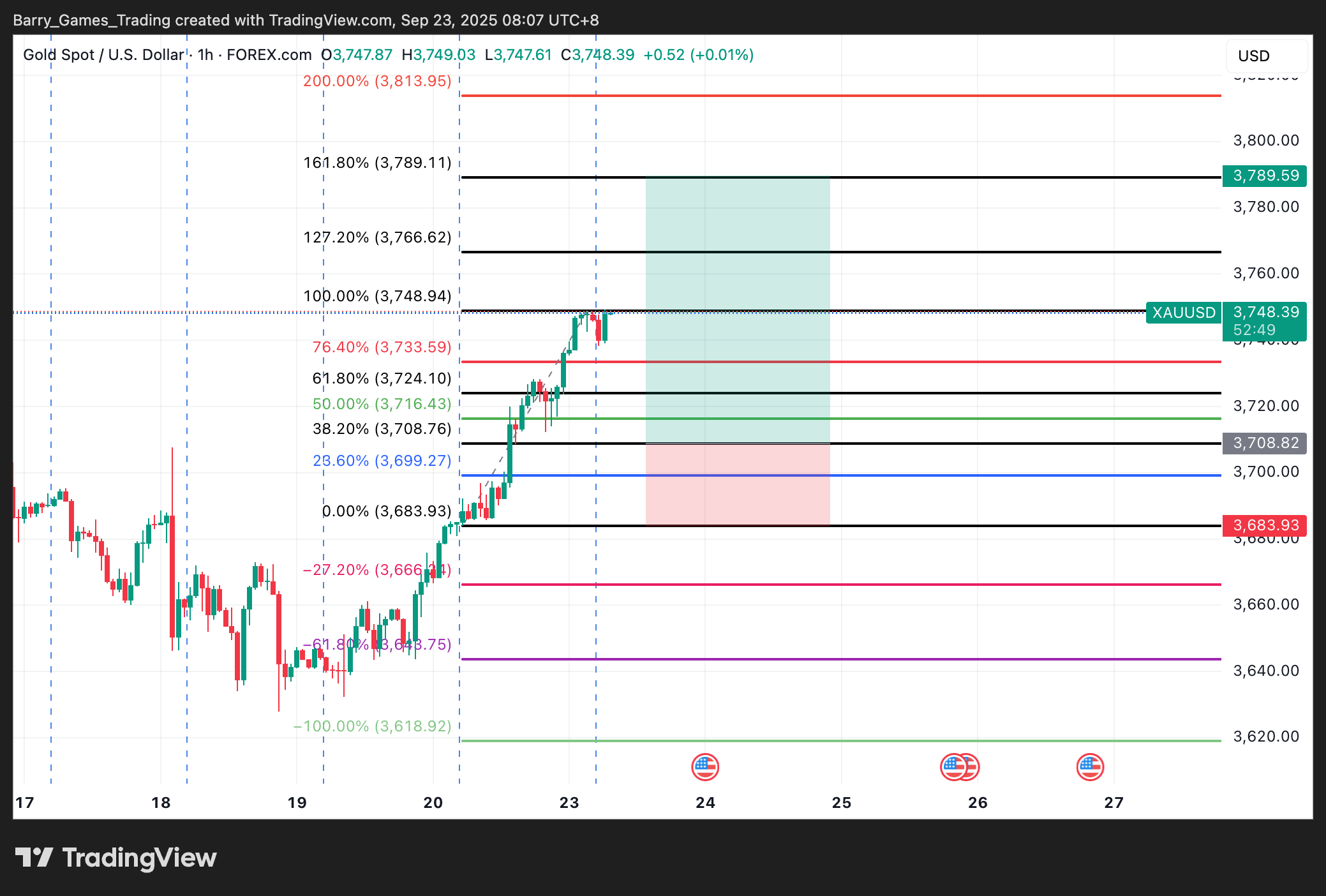Click the gray 3,708.82 entry price label
This screenshot has height=896, width=1326.
coord(1265,443)
